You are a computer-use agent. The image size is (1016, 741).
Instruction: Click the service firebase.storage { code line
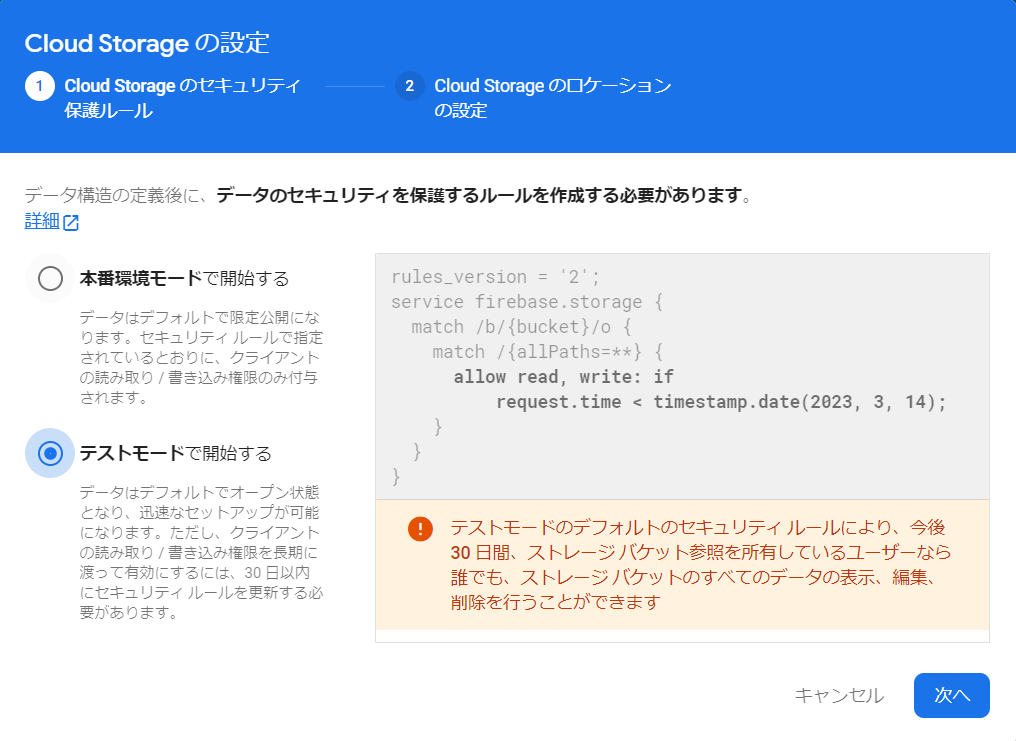point(527,302)
